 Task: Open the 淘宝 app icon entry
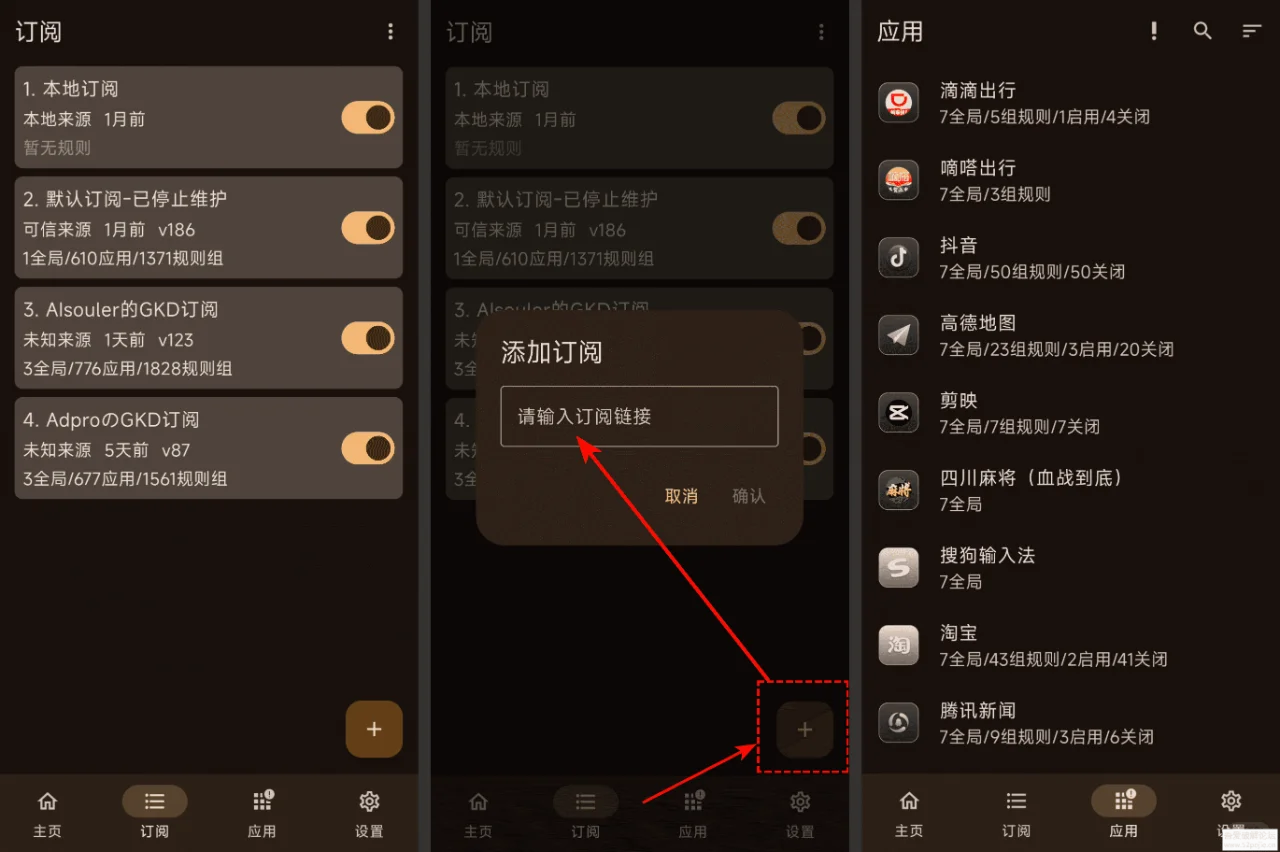pos(898,645)
